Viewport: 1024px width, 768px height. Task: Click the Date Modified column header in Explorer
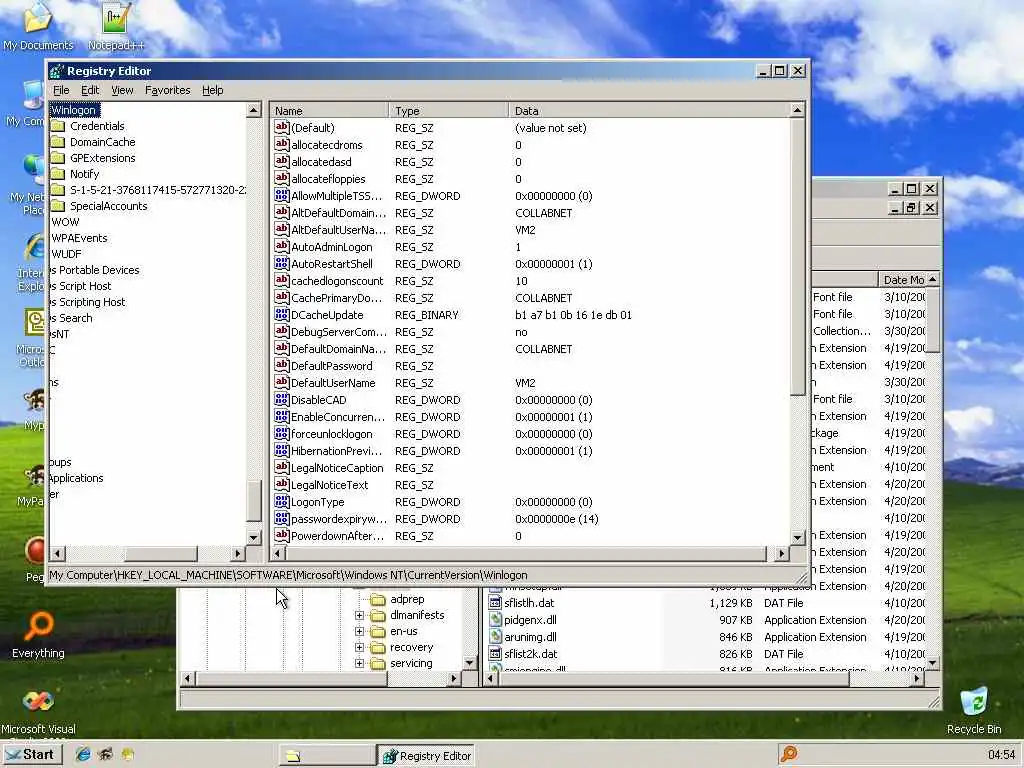[903, 280]
